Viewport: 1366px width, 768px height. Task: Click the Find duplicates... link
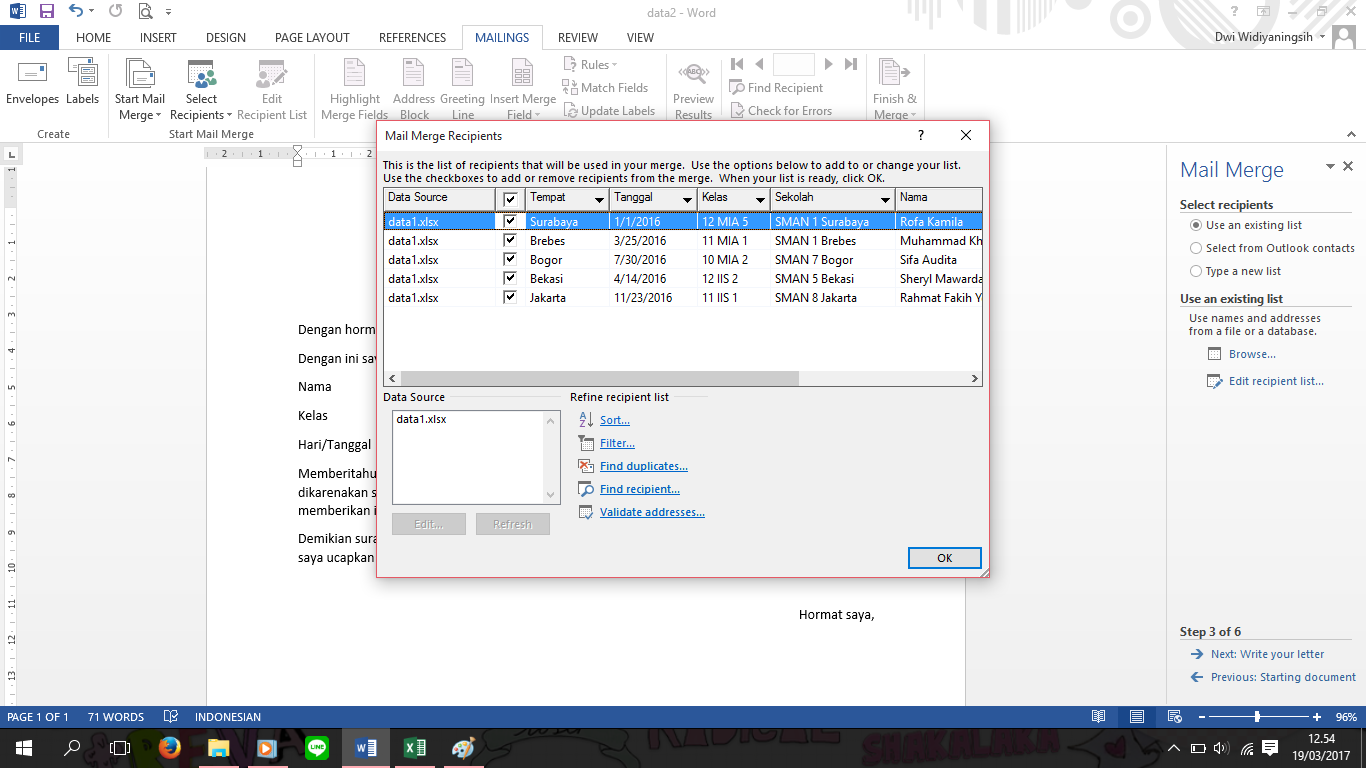click(644, 466)
